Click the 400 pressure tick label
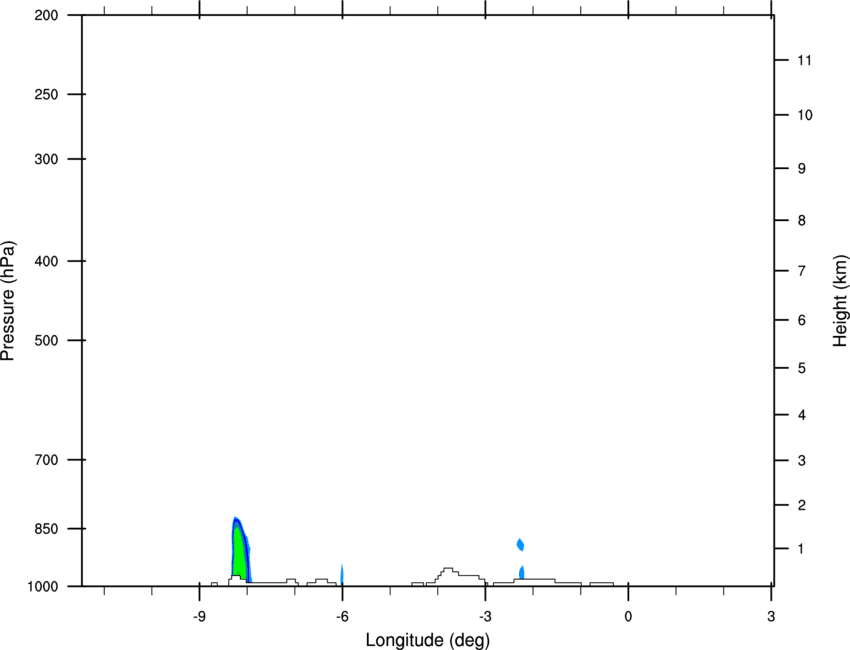The height and width of the screenshot is (650, 850). [x=46, y=261]
